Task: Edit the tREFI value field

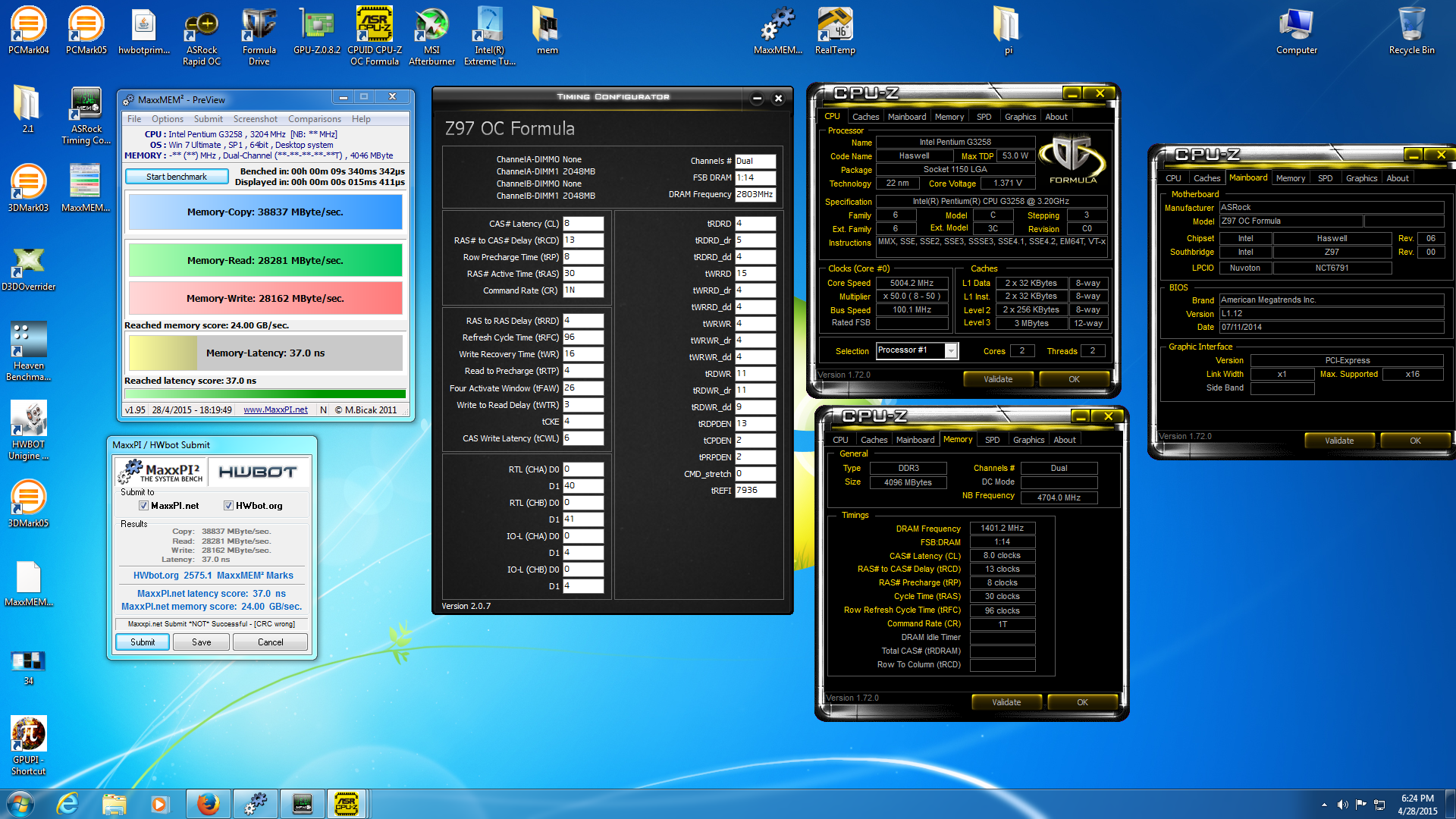Action: pos(755,491)
